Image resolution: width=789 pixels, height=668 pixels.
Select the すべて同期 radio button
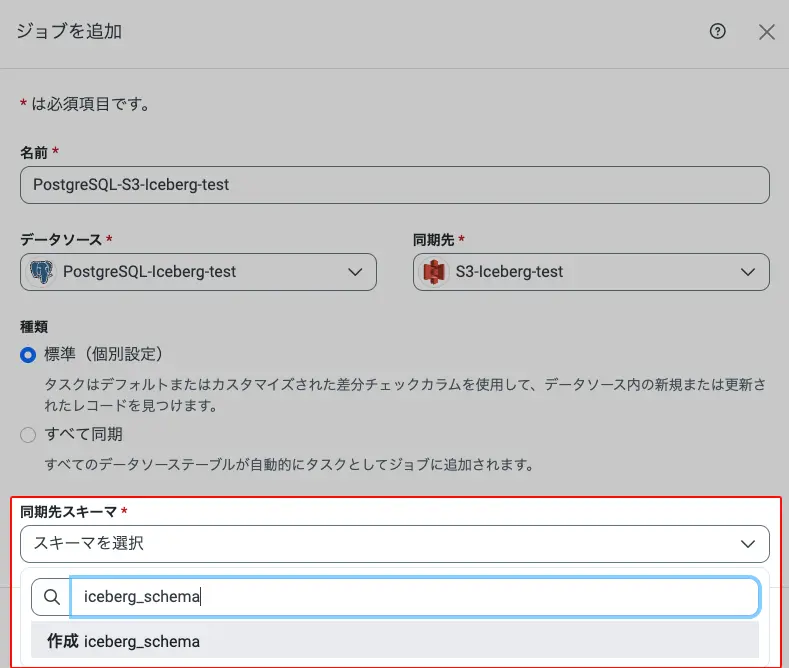tap(28, 435)
